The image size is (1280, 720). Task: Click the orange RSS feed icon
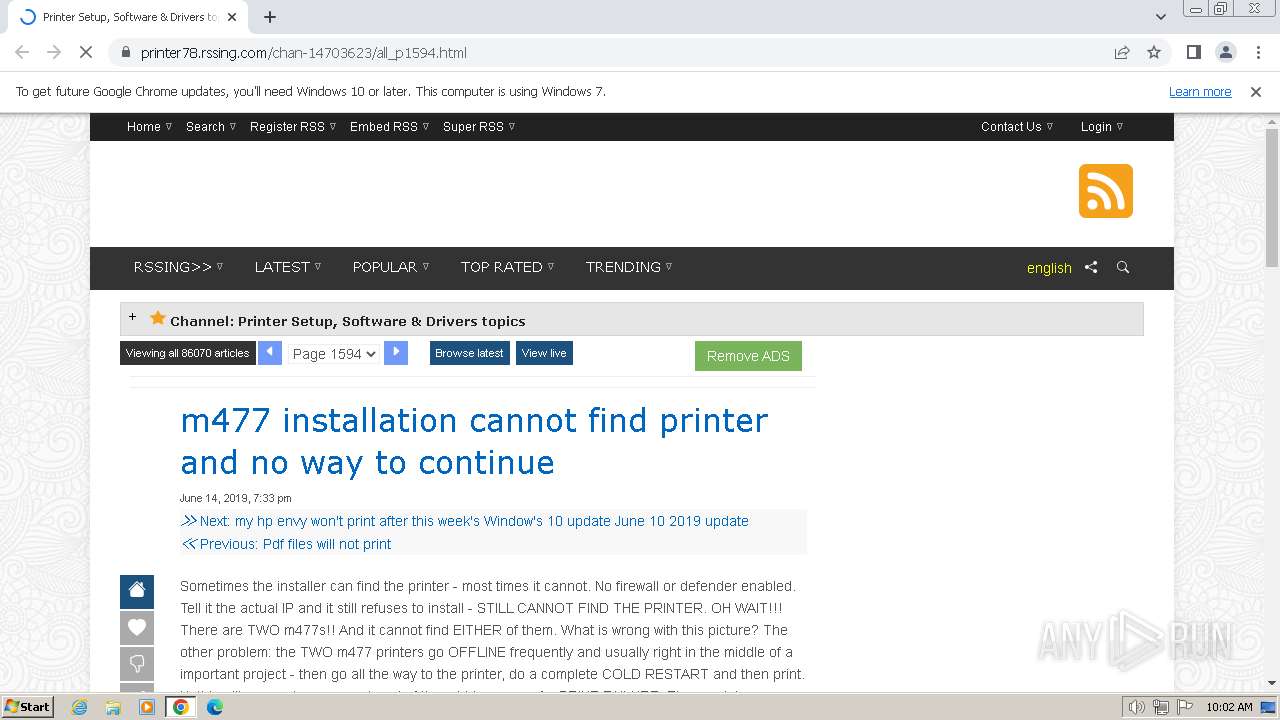(x=1105, y=191)
